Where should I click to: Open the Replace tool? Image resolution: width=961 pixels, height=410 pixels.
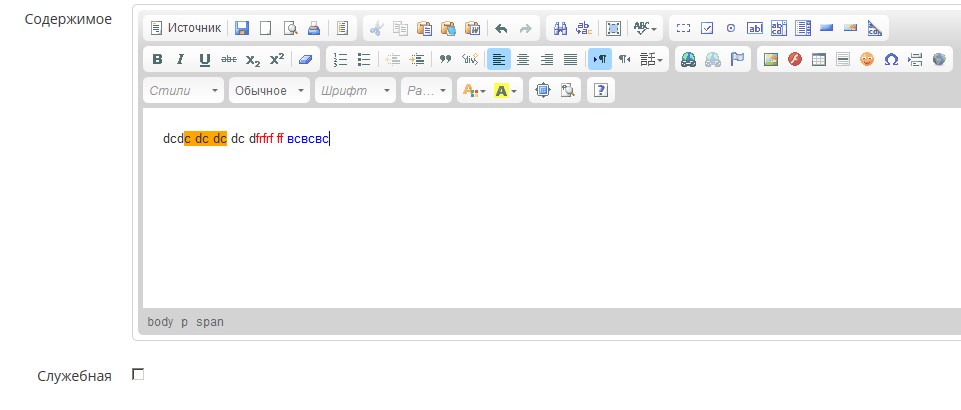(x=584, y=28)
